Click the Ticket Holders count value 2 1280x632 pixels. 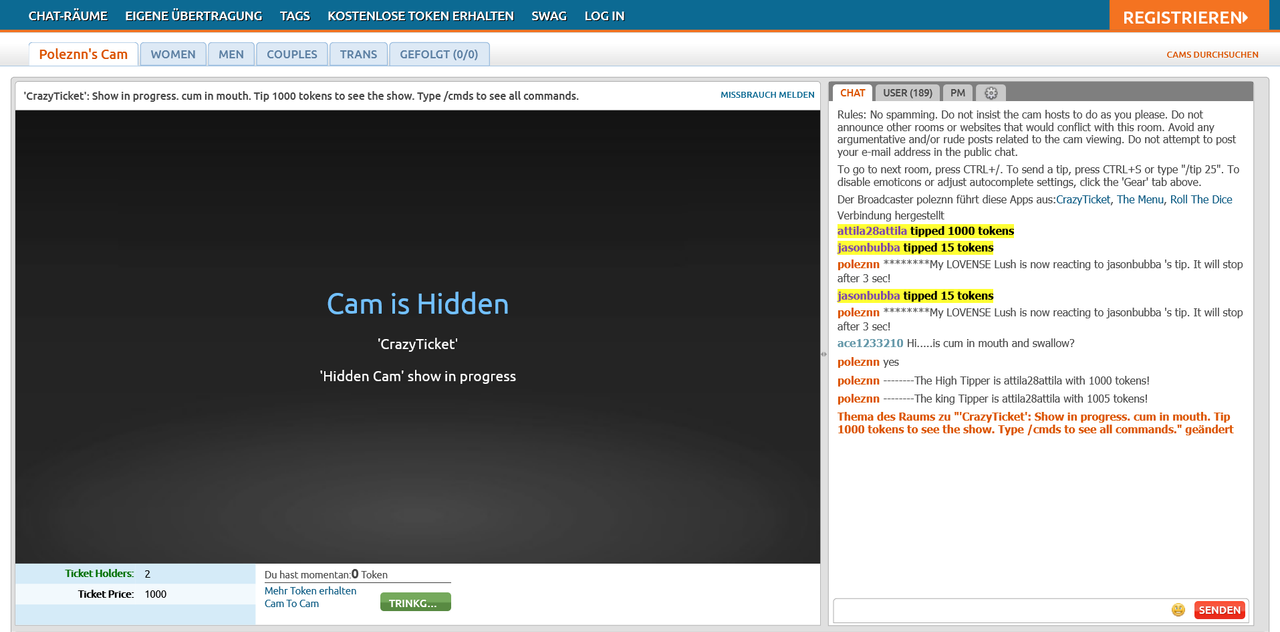[x=147, y=574]
